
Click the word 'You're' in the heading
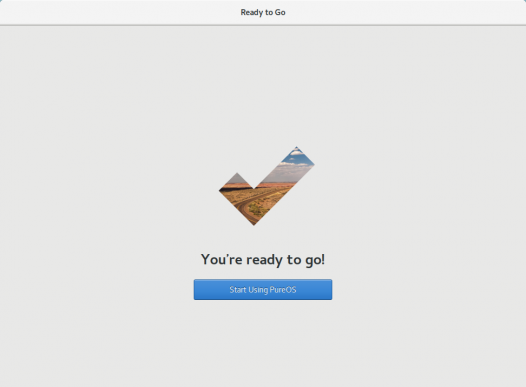click(x=222, y=259)
